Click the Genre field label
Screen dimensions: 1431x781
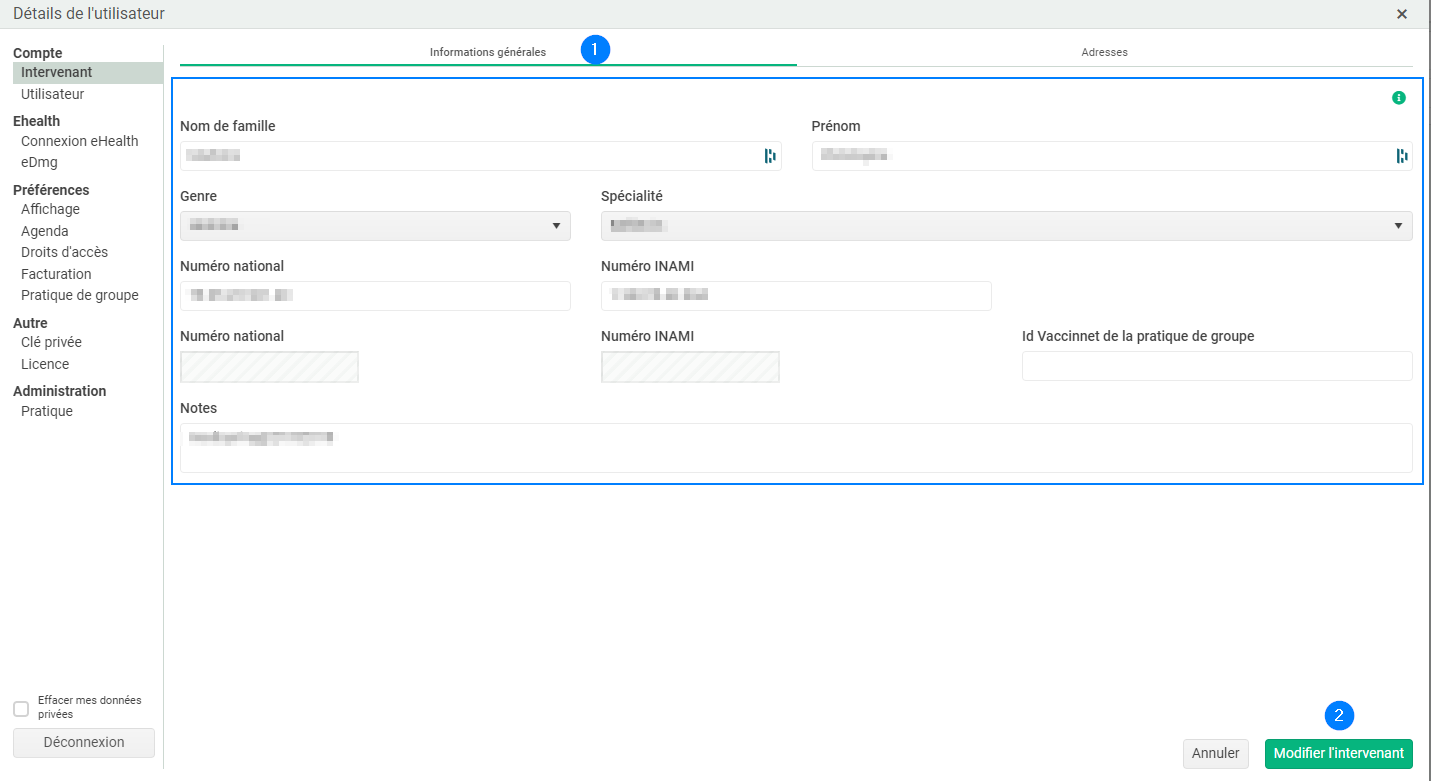pos(198,197)
